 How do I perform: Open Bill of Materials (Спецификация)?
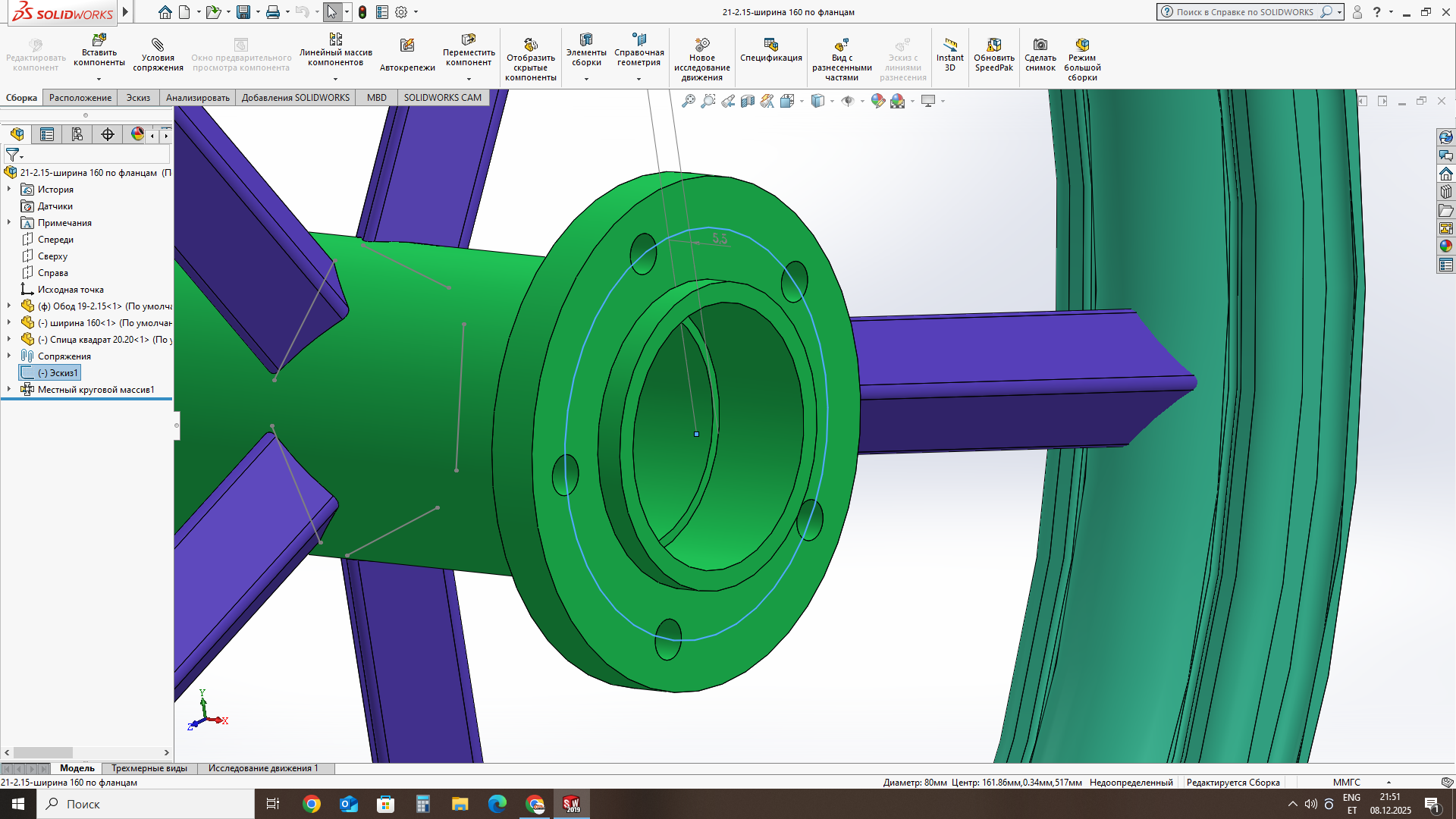click(x=770, y=45)
